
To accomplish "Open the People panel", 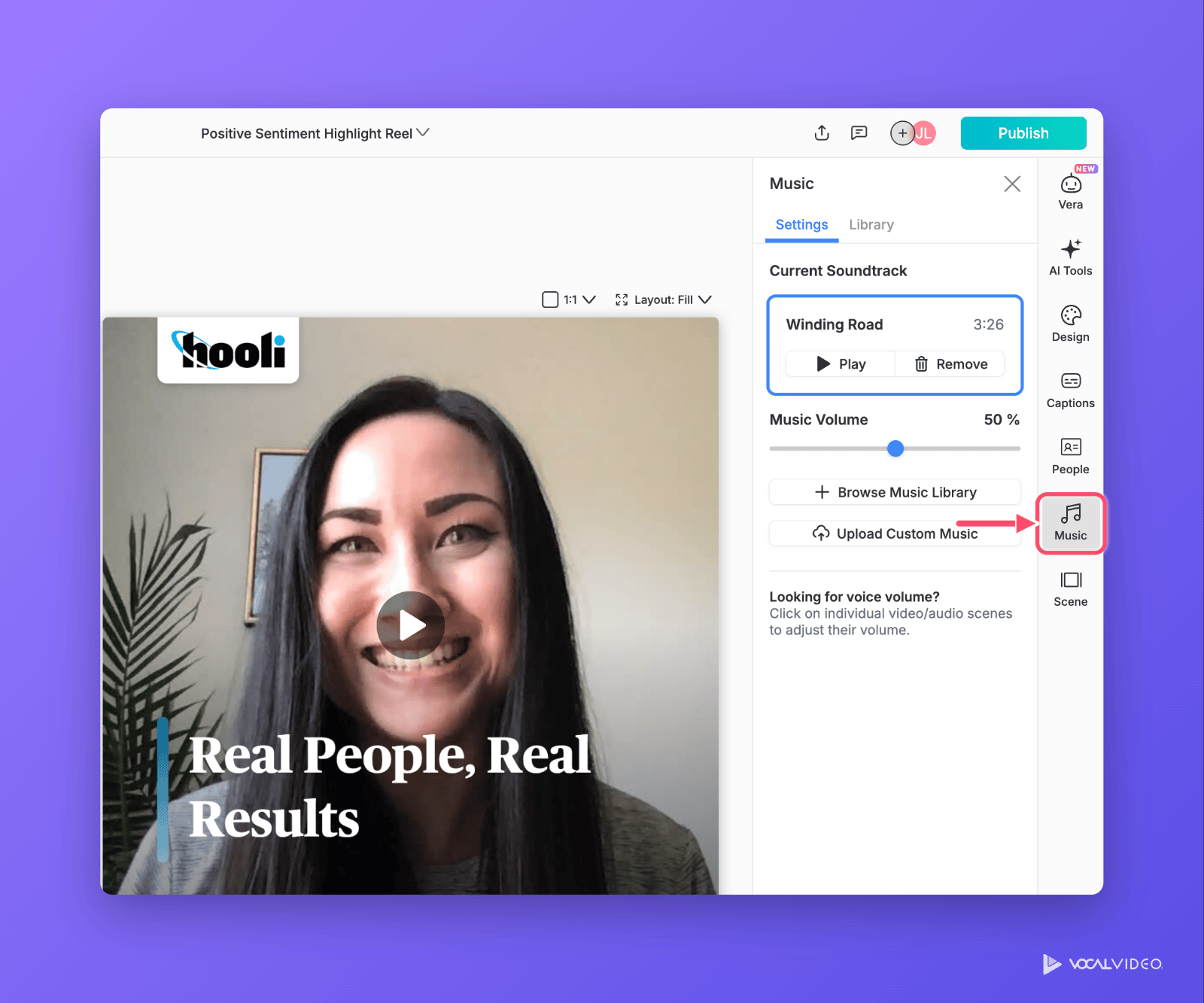I will pyautogui.click(x=1071, y=456).
